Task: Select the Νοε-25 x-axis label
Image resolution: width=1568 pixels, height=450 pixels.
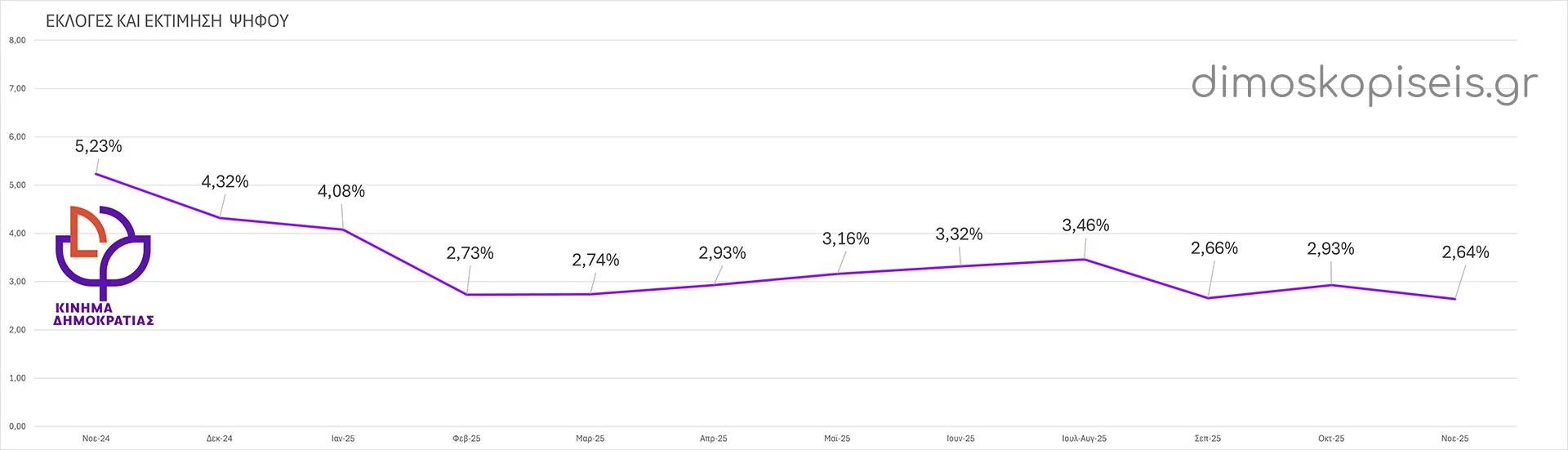Action: coord(1454,439)
